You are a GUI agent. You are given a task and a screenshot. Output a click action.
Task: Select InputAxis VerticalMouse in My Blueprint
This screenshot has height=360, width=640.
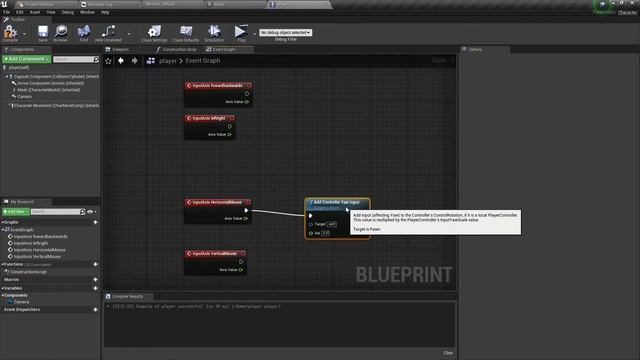click(37, 257)
